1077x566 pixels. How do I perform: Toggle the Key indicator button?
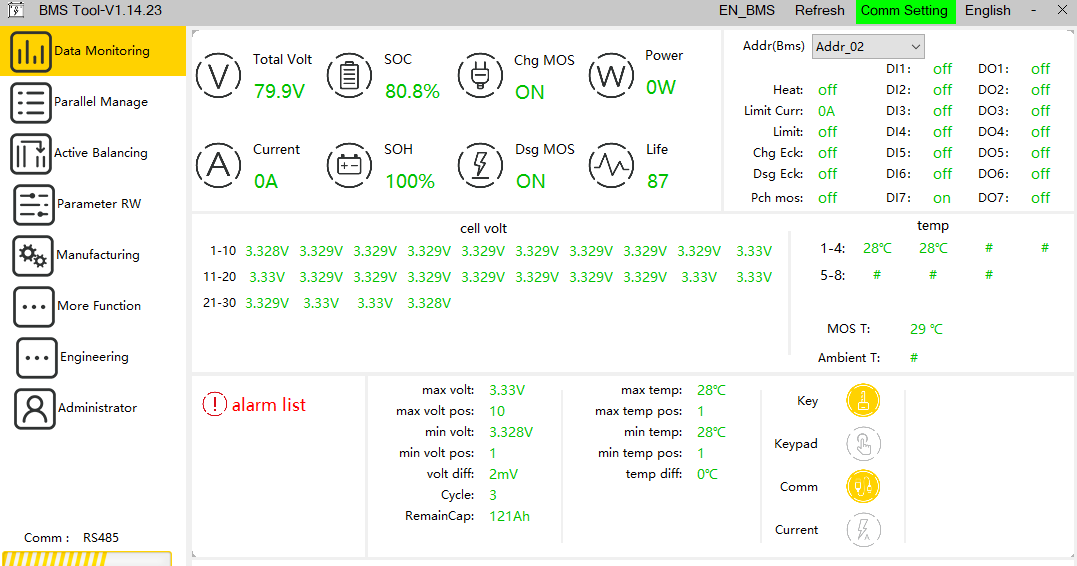[863, 400]
